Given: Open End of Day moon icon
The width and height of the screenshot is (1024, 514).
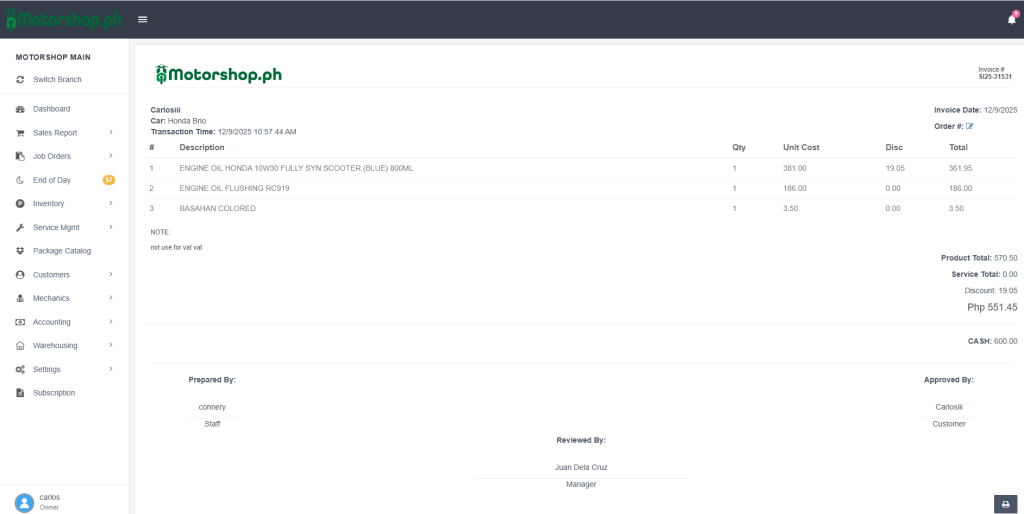Looking at the screenshot, I should click(20, 180).
